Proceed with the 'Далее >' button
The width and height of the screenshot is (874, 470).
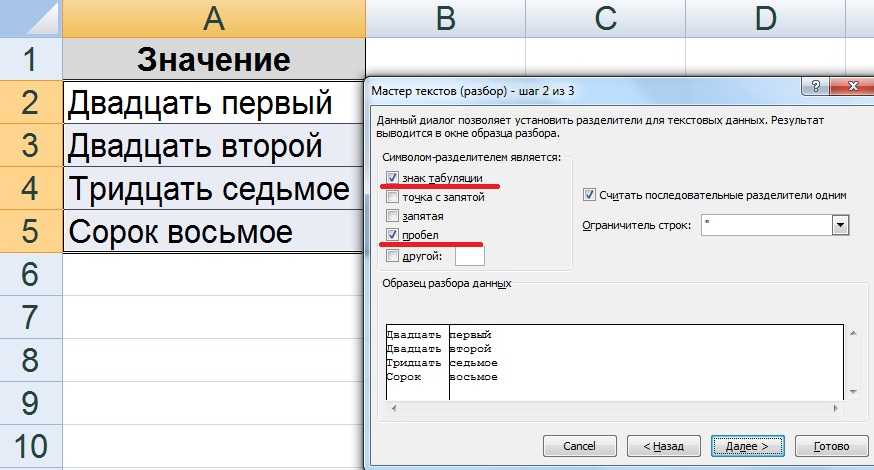(x=747, y=446)
